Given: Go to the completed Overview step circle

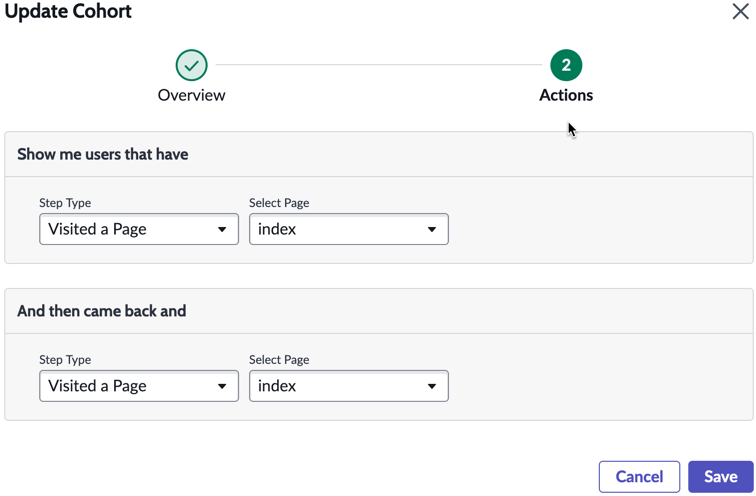Looking at the screenshot, I should 191,65.
